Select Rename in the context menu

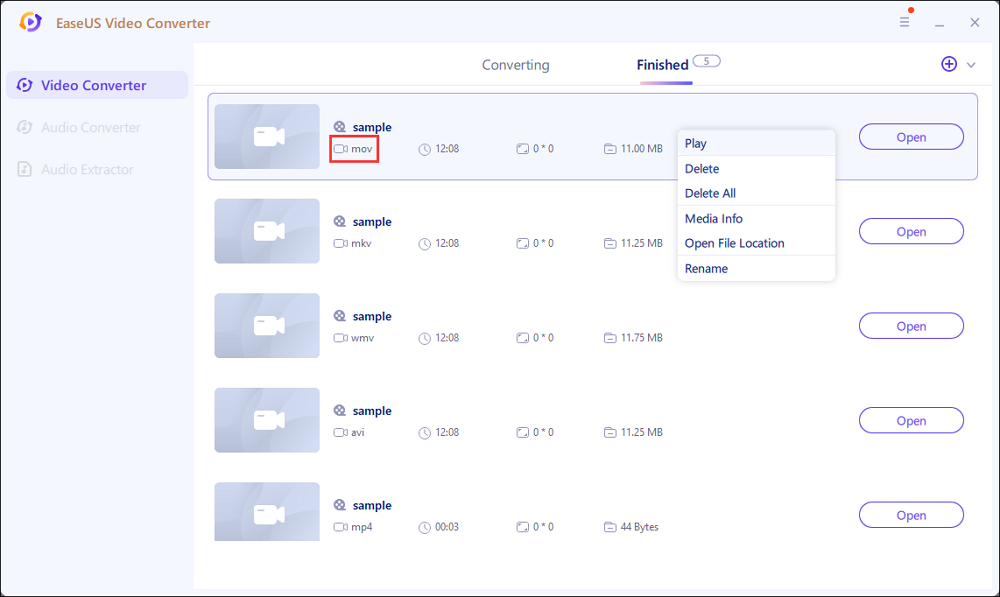[706, 268]
